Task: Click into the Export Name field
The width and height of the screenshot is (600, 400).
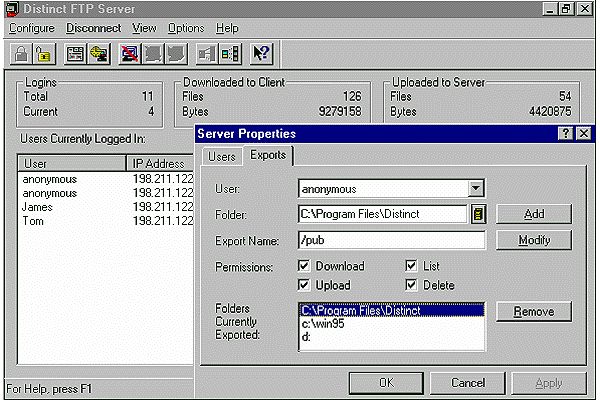Action: [391, 240]
